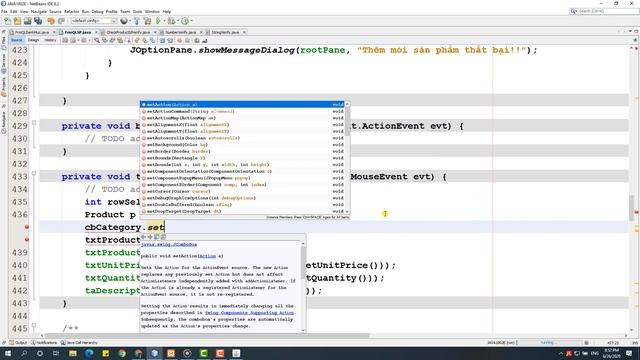
Task: Open Google Chrome from the taskbar
Action: [x=122, y=353]
